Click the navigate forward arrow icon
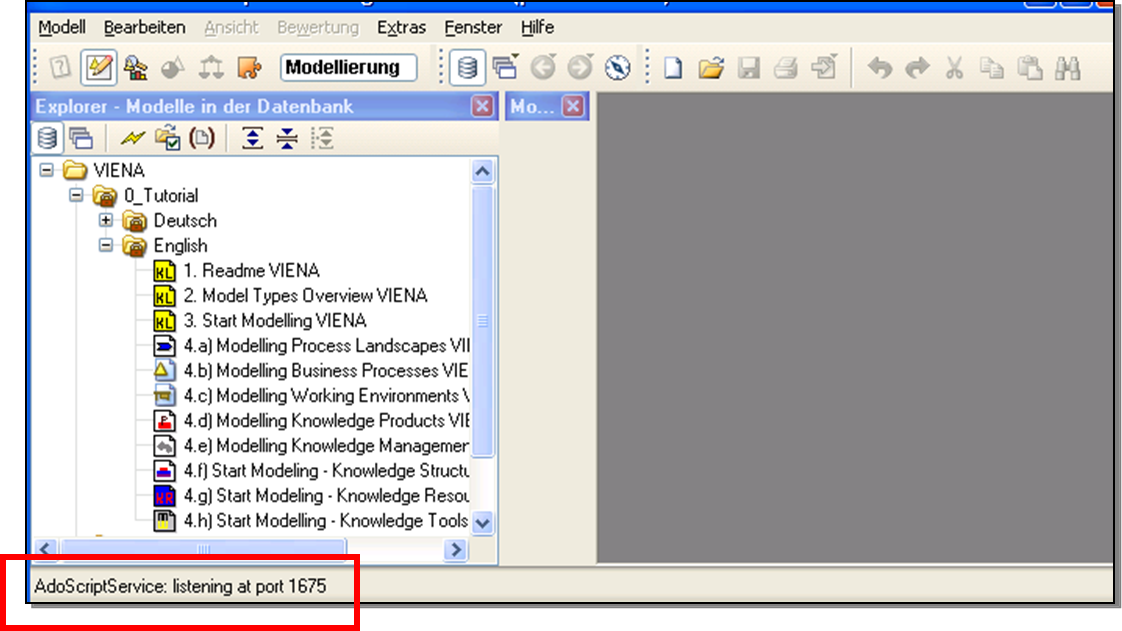The width and height of the screenshot is (1122, 631). point(580,68)
